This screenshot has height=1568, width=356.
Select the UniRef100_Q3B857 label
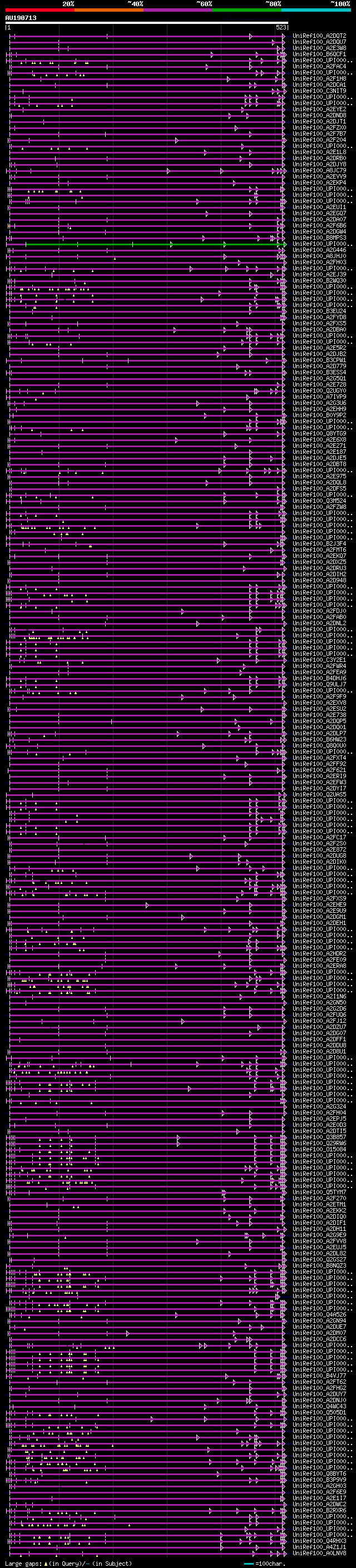(x=319, y=1137)
